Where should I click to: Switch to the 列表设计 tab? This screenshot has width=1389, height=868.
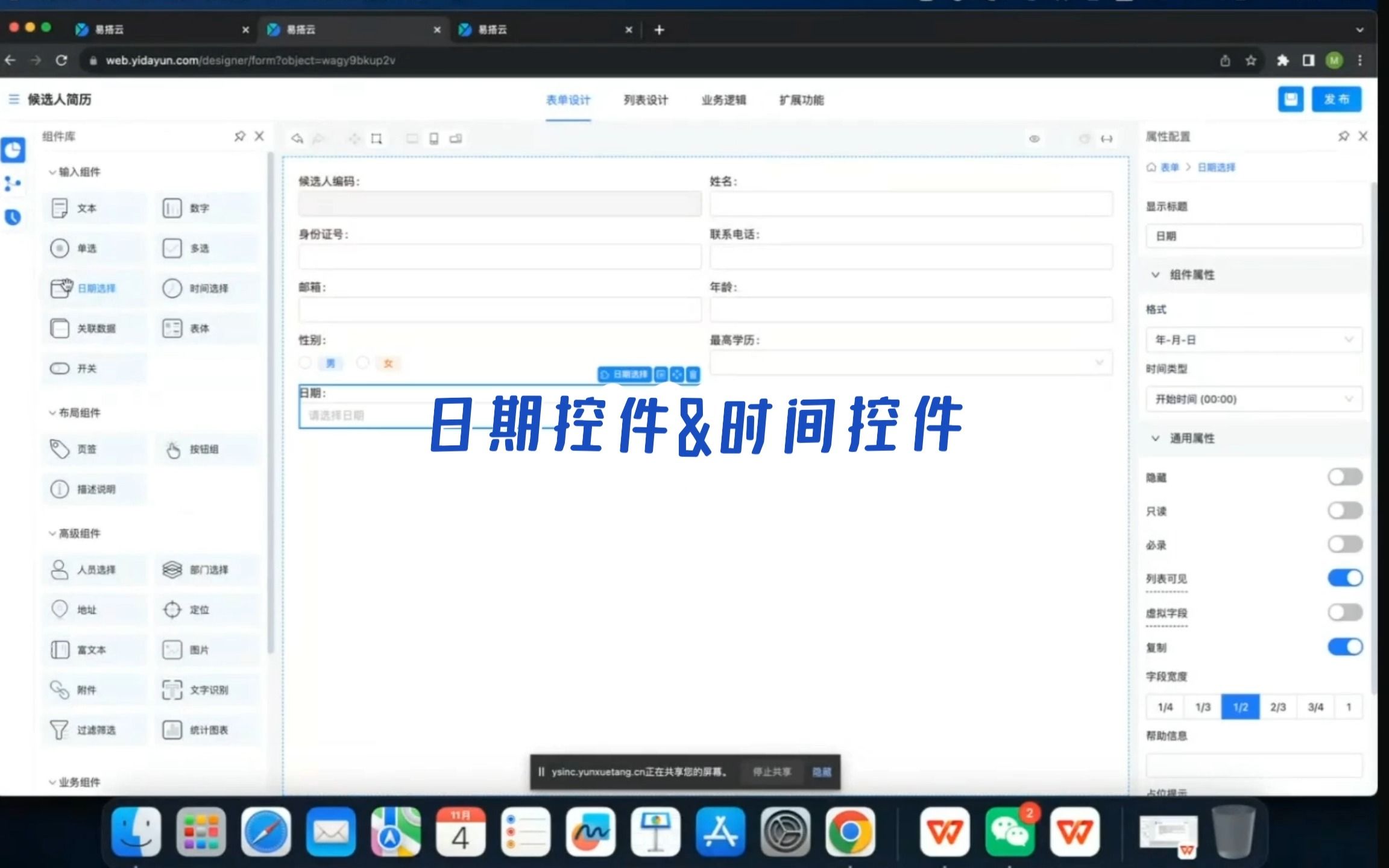tap(646, 100)
